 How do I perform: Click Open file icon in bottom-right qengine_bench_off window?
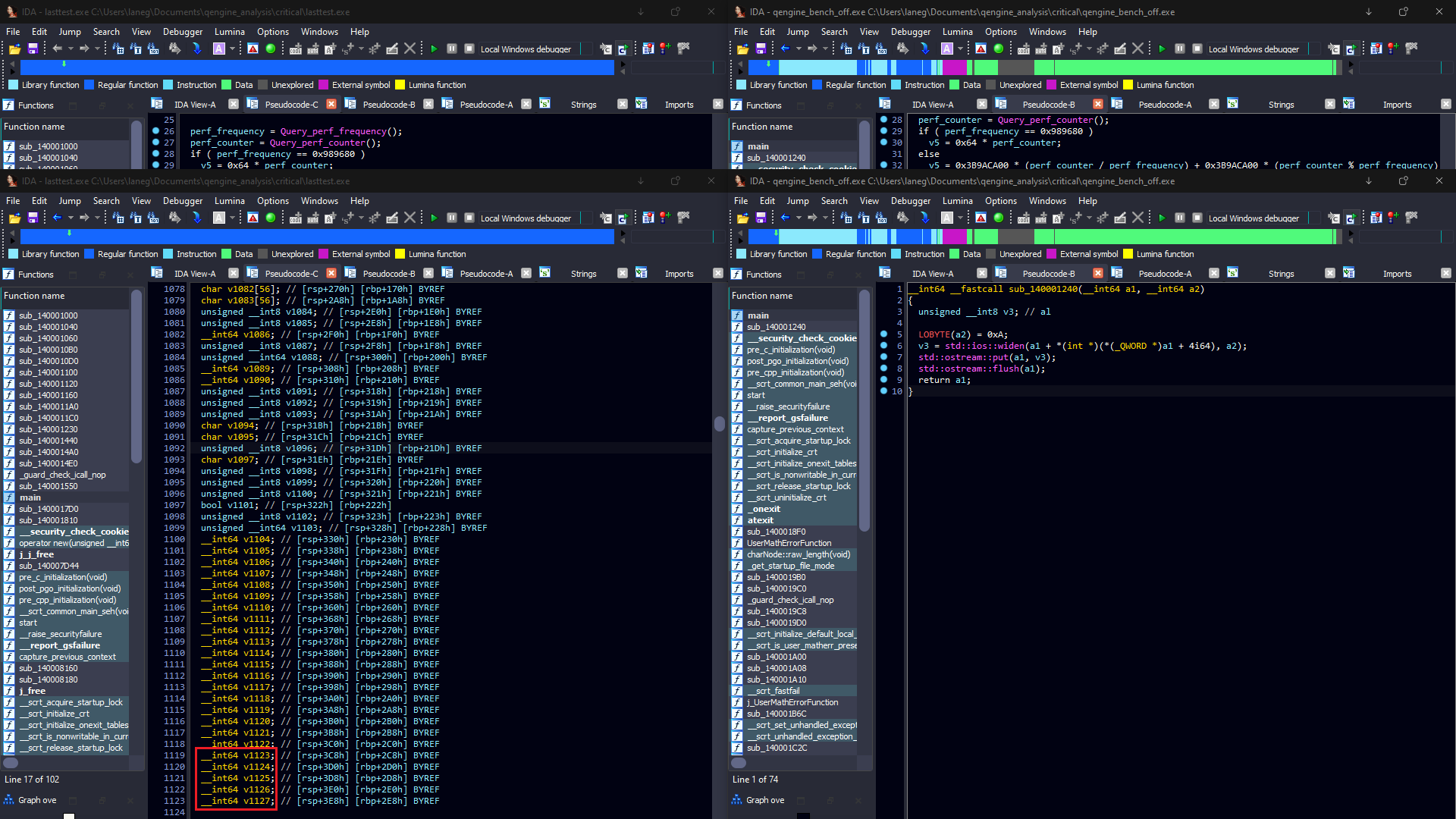click(743, 218)
